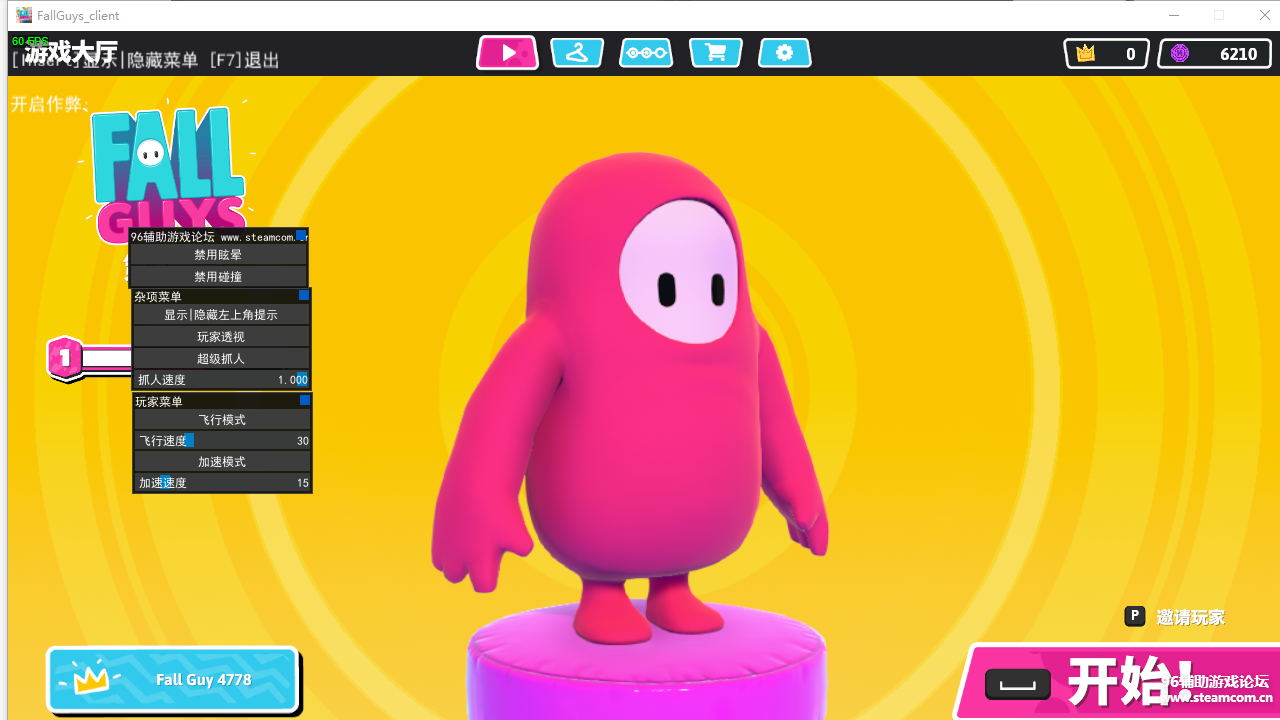Click the crown counter showing 0
The image size is (1280, 720).
(x=1107, y=54)
